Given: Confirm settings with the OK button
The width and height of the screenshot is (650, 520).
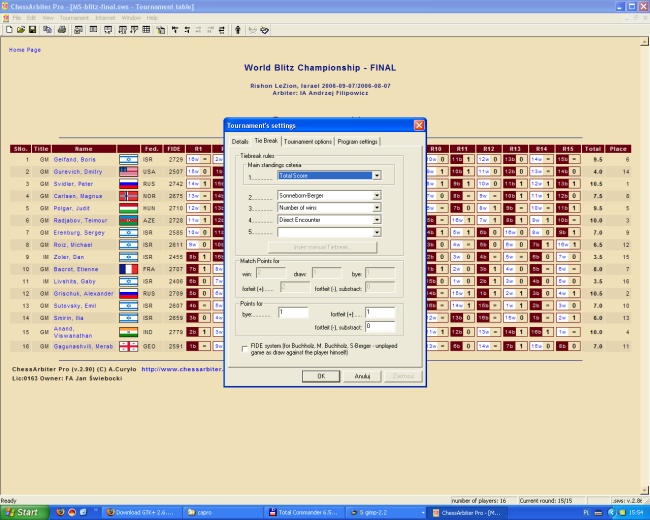Looking at the screenshot, I should point(321,376).
